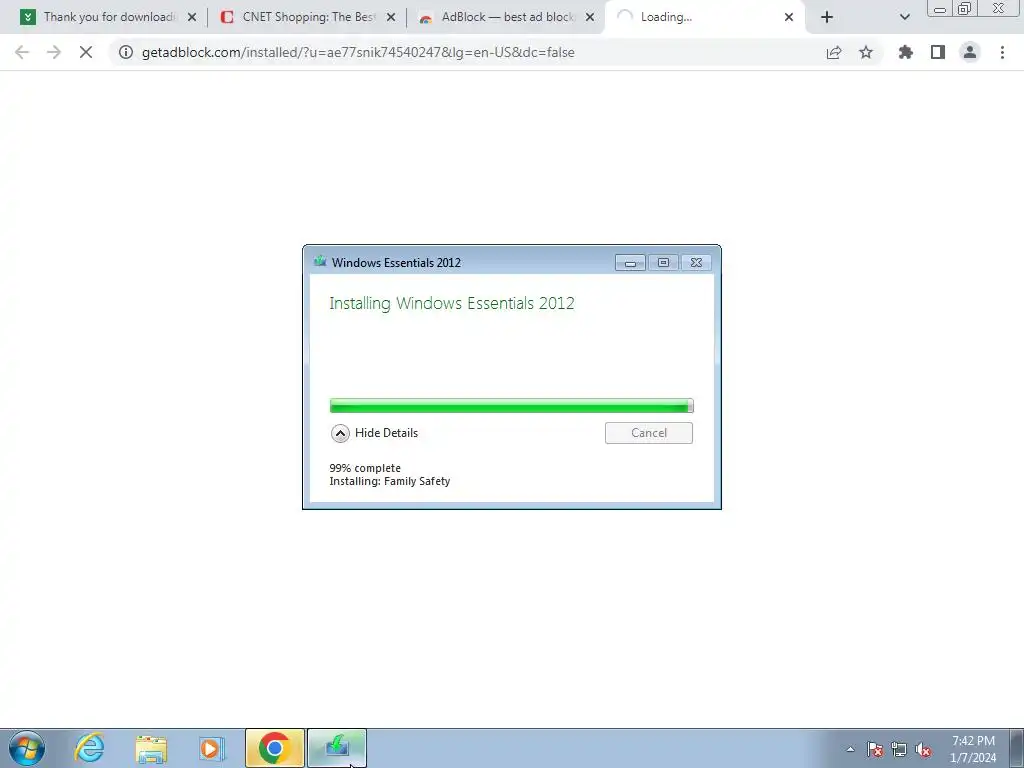Expand the tab search dropdown arrow
1024x768 pixels.
coord(904,17)
